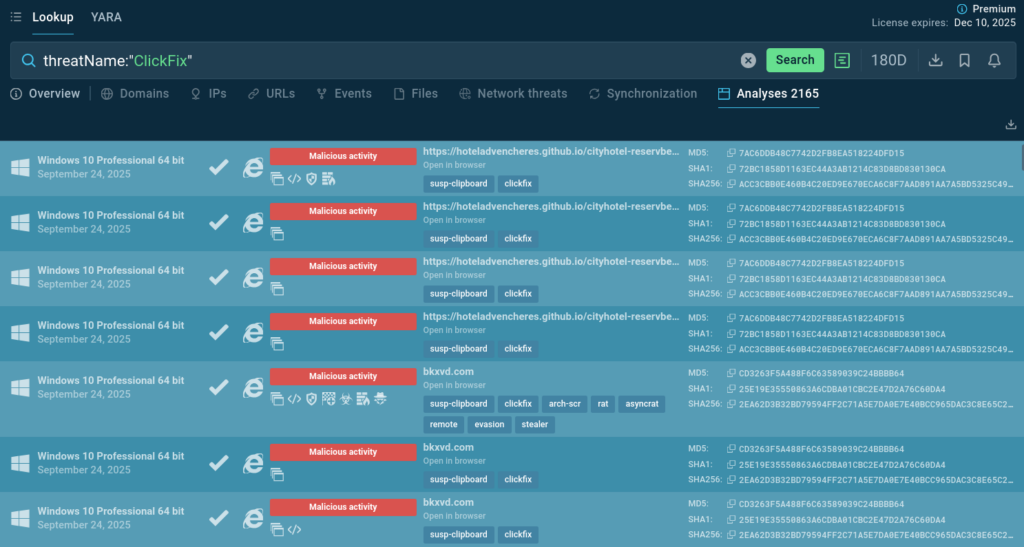
Task: Click the export icon above results list
Action: pyautogui.click(x=1010, y=125)
